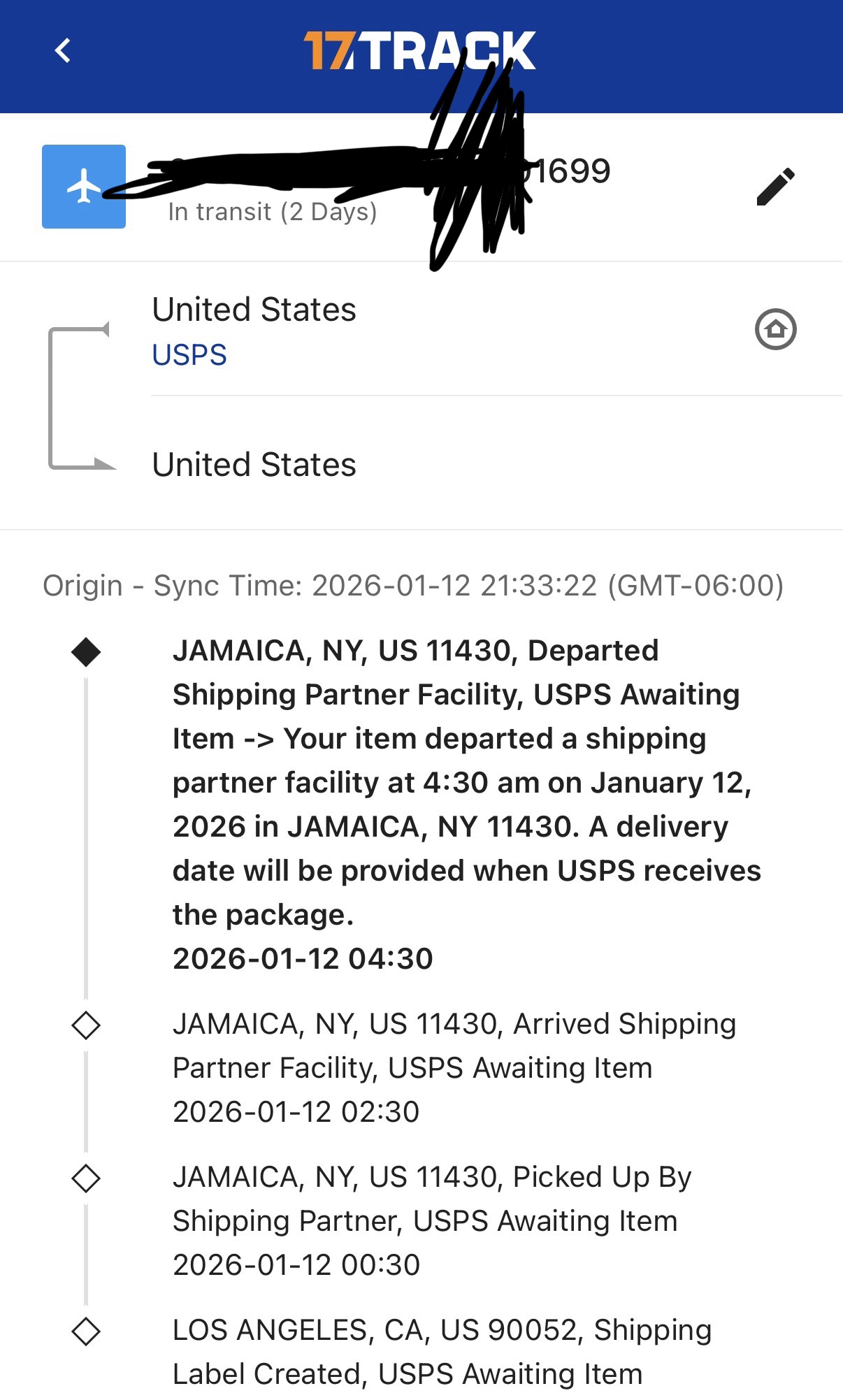This screenshot has width=843, height=1400.
Task: Tap the home delivery circle icon
Action: coord(775,329)
